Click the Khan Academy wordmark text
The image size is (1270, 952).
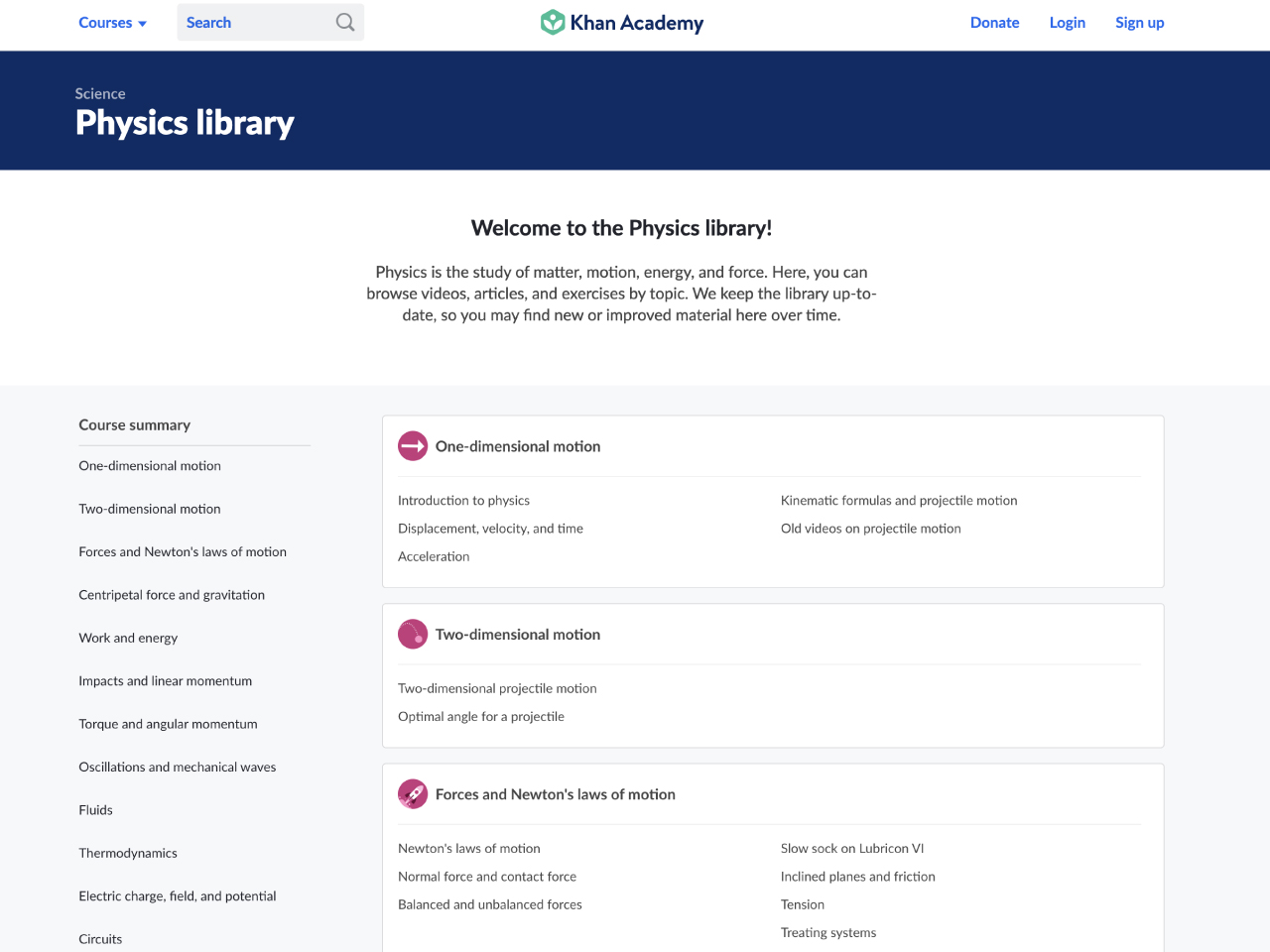pyautogui.click(x=637, y=22)
